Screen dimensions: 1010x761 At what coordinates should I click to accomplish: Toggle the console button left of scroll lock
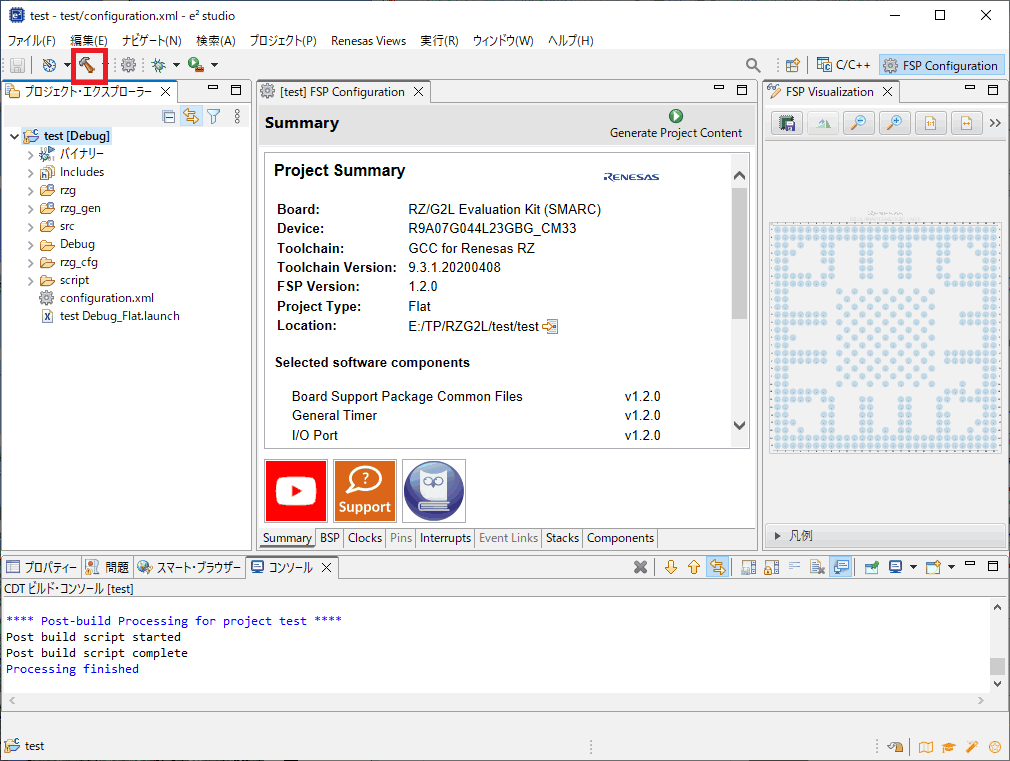click(x=748, y=567)
